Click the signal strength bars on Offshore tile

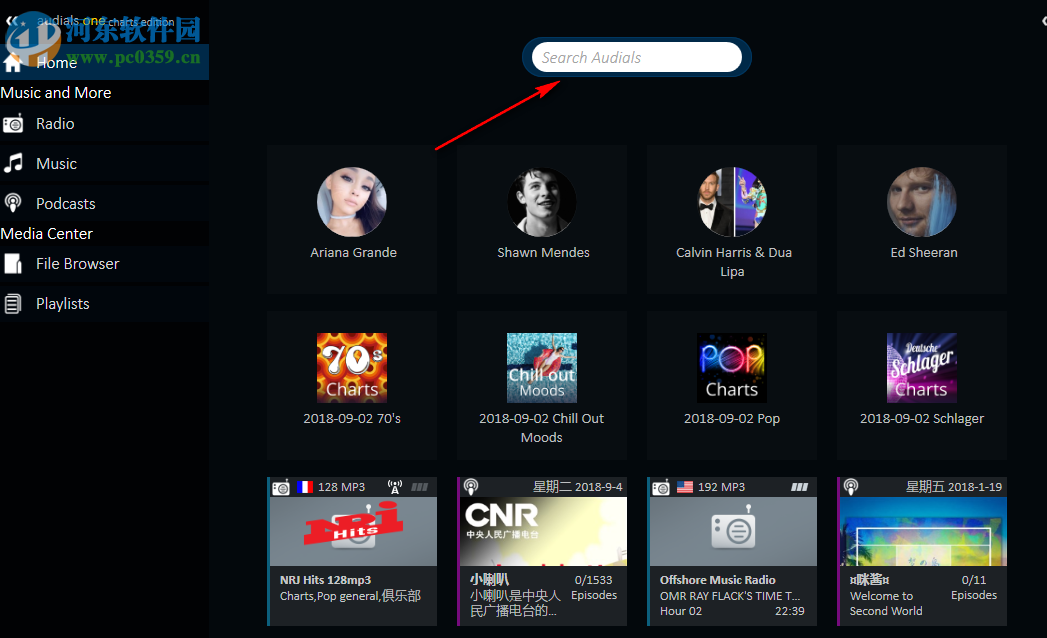click(799, 487)
